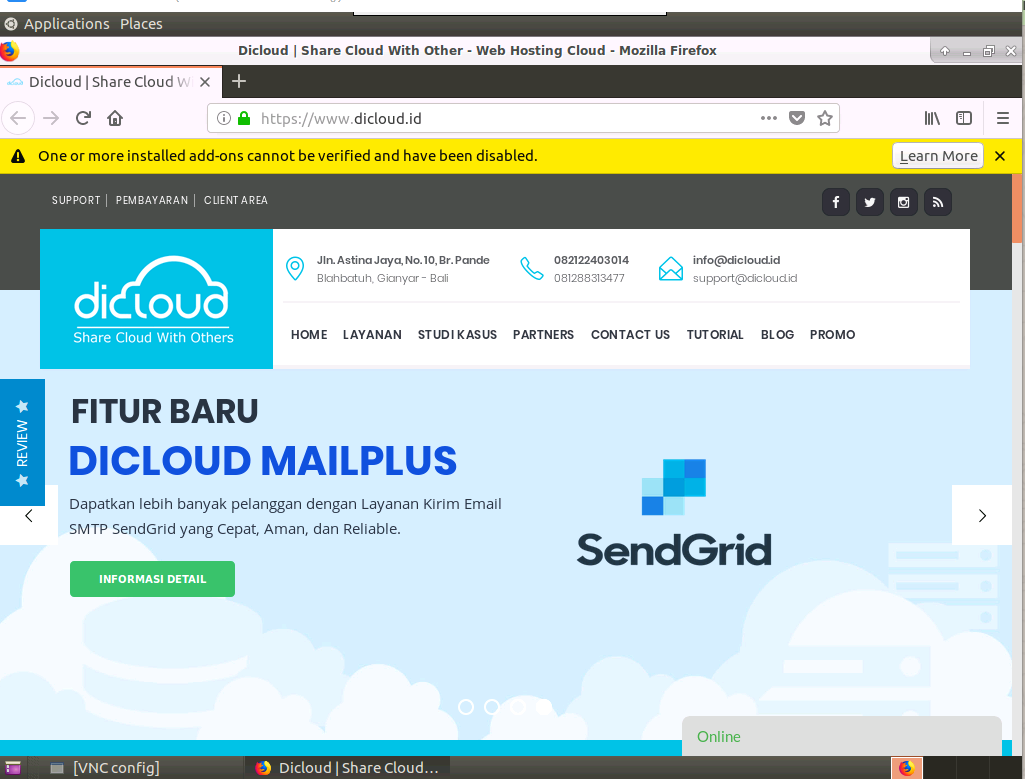The height and width of the screenshot is (779, 1025).
Task: Click the SendGrid logo image
Action: point(674,513)
